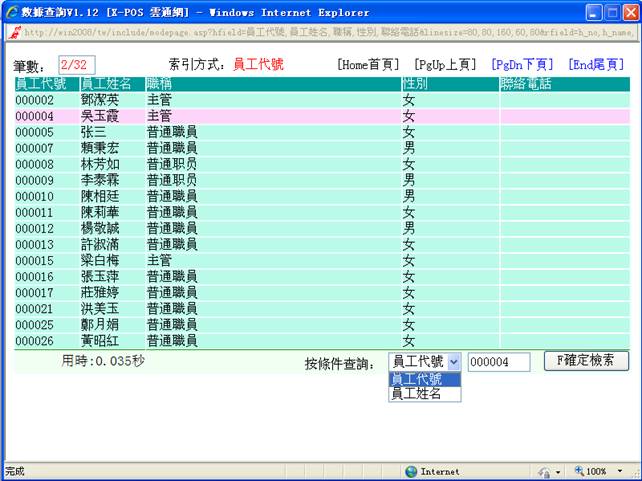The height and width of the screenshot is (481, 642).
Task: Go to first page via Home首頁
Action: [x=370, y=65]
